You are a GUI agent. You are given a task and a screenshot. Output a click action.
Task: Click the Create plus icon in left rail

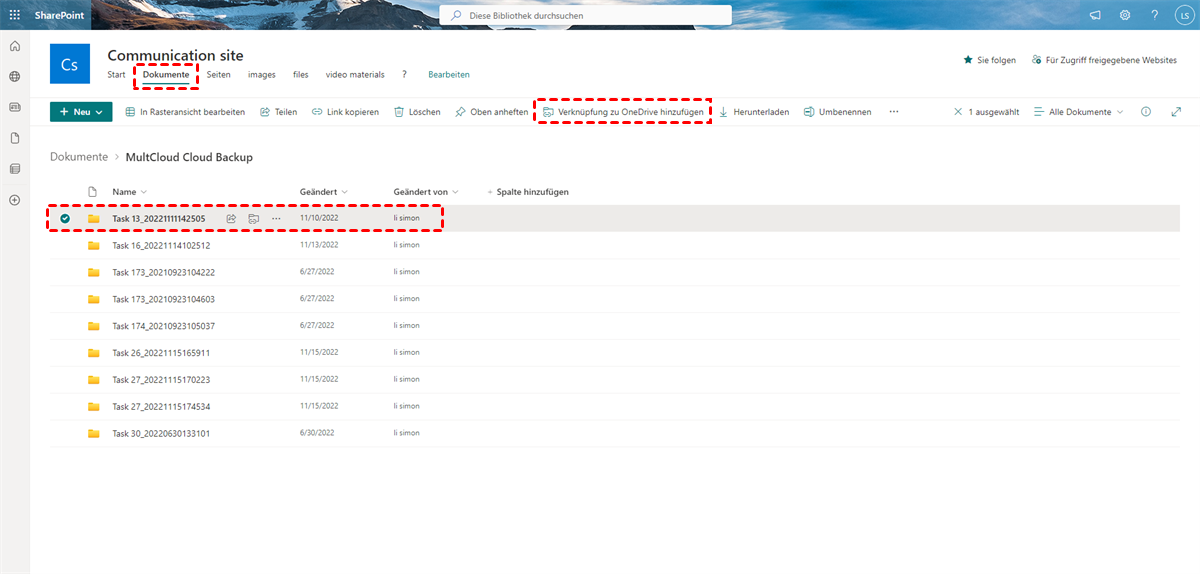(14, 200)
